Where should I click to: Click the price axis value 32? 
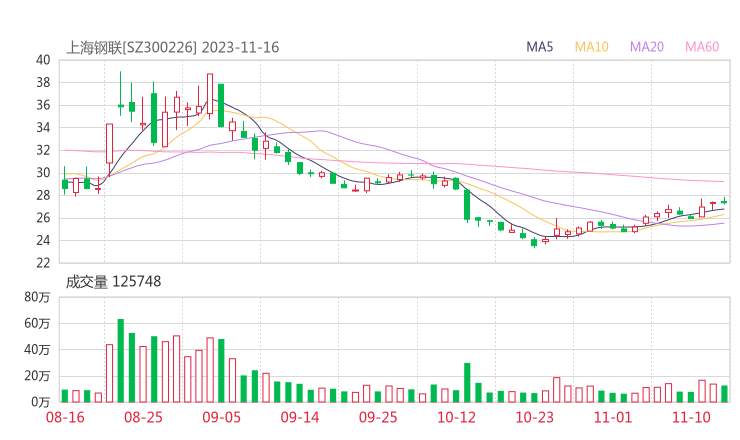pyautogui.click(x=43, y=150)
